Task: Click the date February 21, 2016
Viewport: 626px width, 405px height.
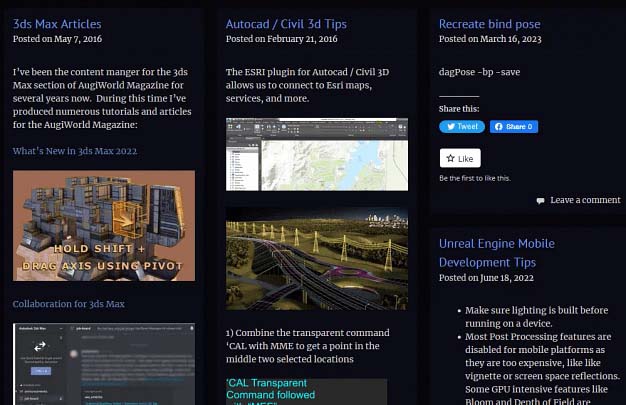Action: 302,39
